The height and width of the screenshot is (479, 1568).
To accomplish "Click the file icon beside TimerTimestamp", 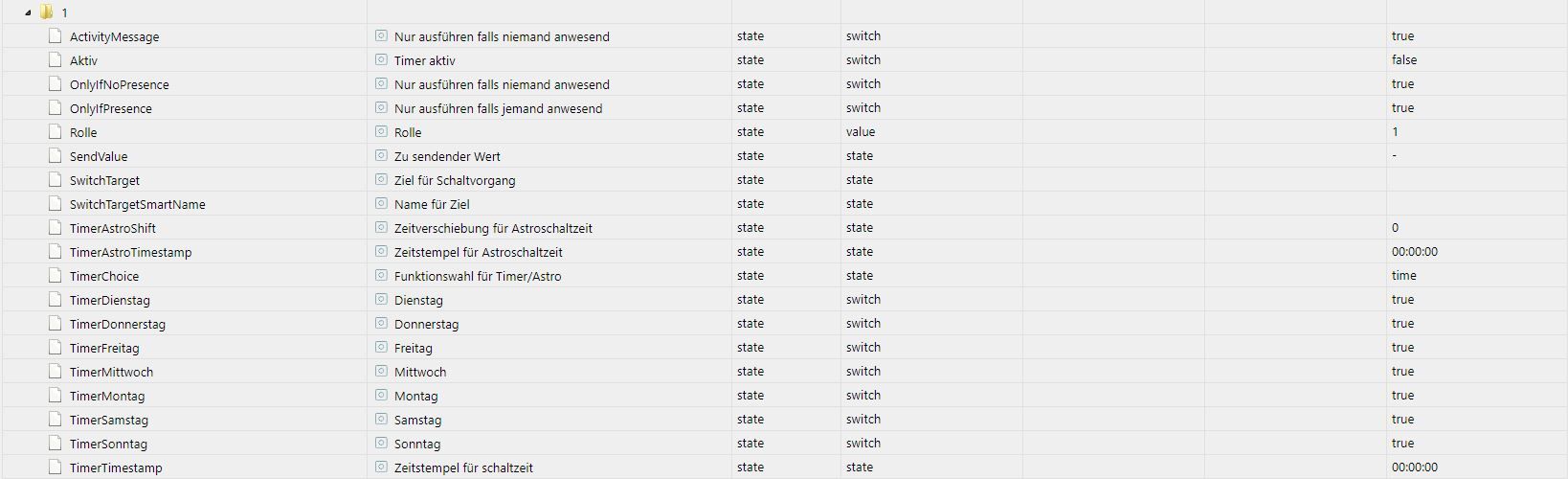I will 56,468.
